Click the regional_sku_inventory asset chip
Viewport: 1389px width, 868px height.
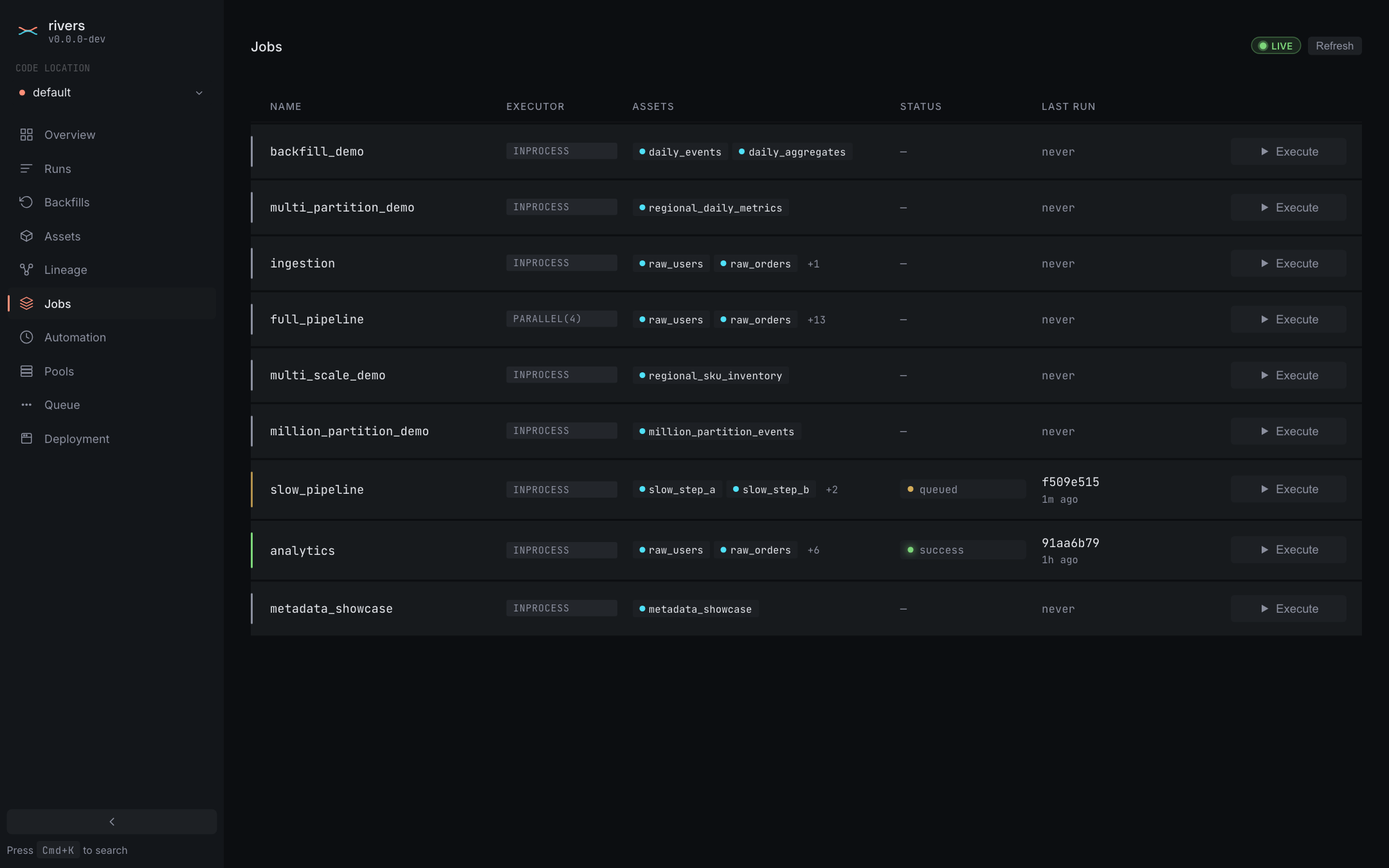point(711,375)
